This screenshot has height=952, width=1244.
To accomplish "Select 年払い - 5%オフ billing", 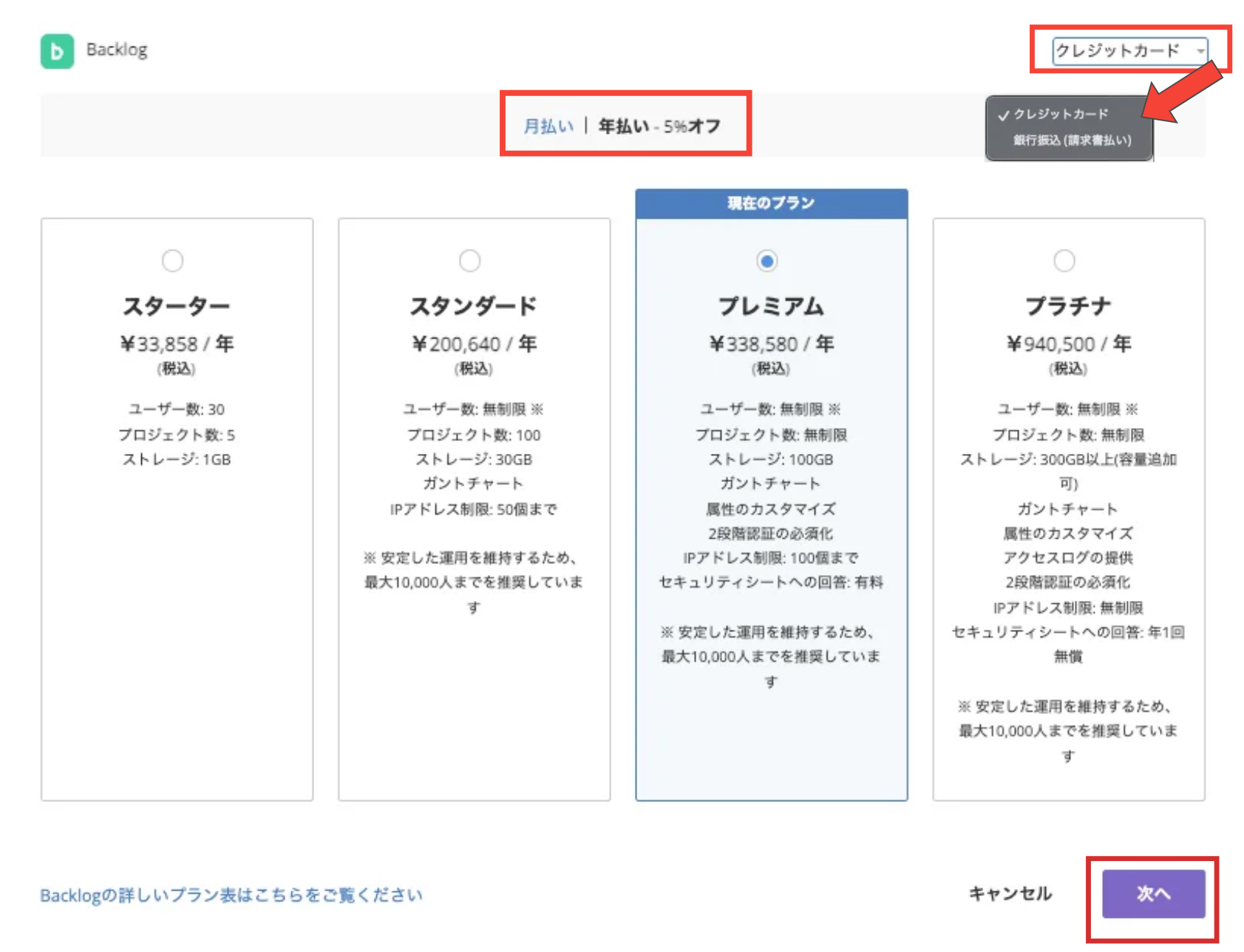I will coord(659,125).
